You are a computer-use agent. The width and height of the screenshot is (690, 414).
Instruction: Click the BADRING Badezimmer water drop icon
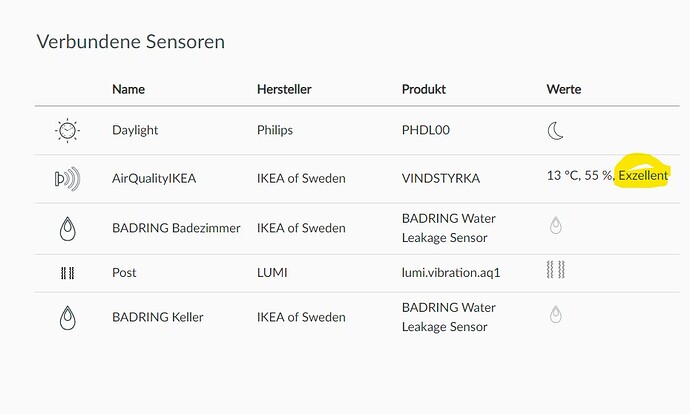click(67, 228)
